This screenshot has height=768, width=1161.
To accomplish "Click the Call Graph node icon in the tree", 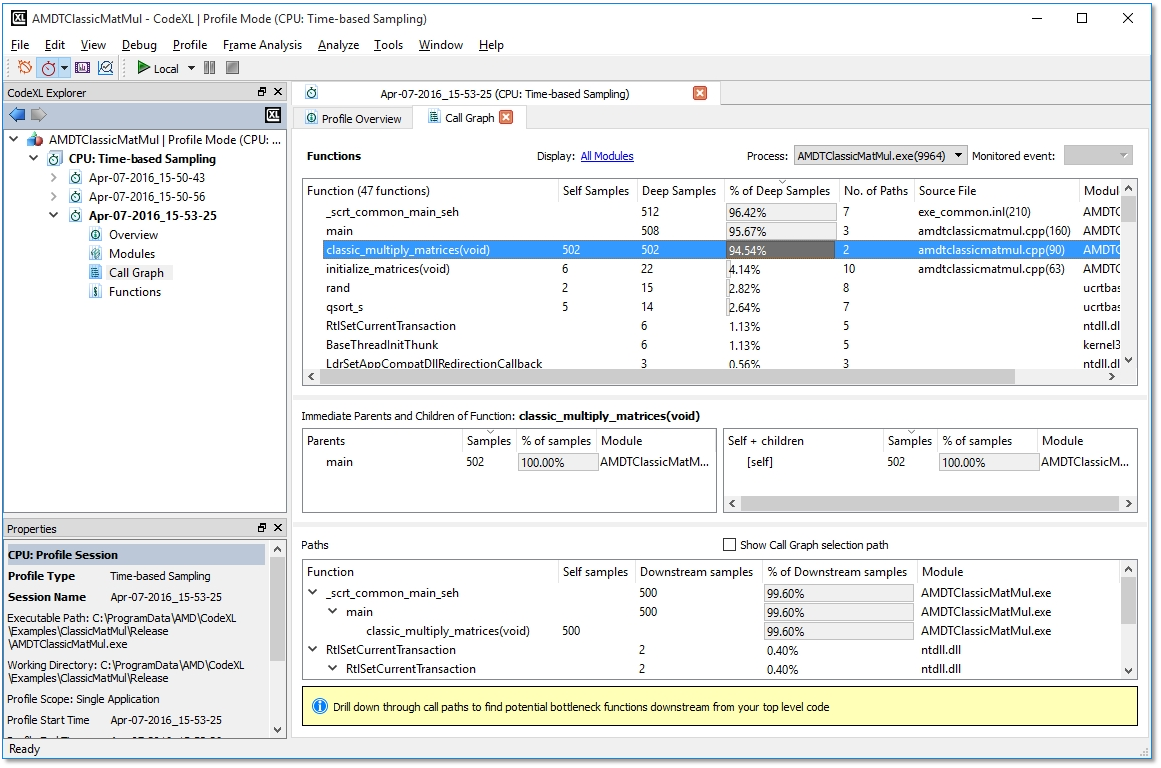I will tap(96, 273).
